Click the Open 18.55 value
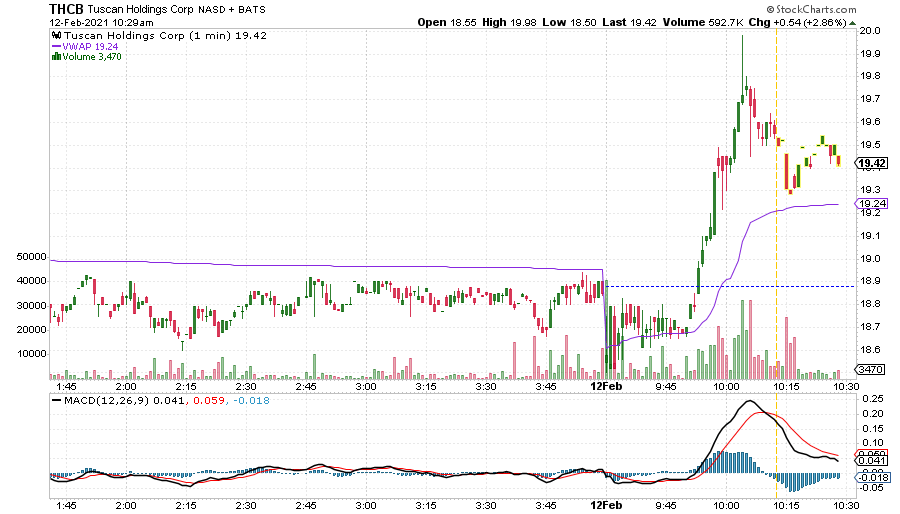Viewport: 900px width, 514px height. click(x=447, y=22)
